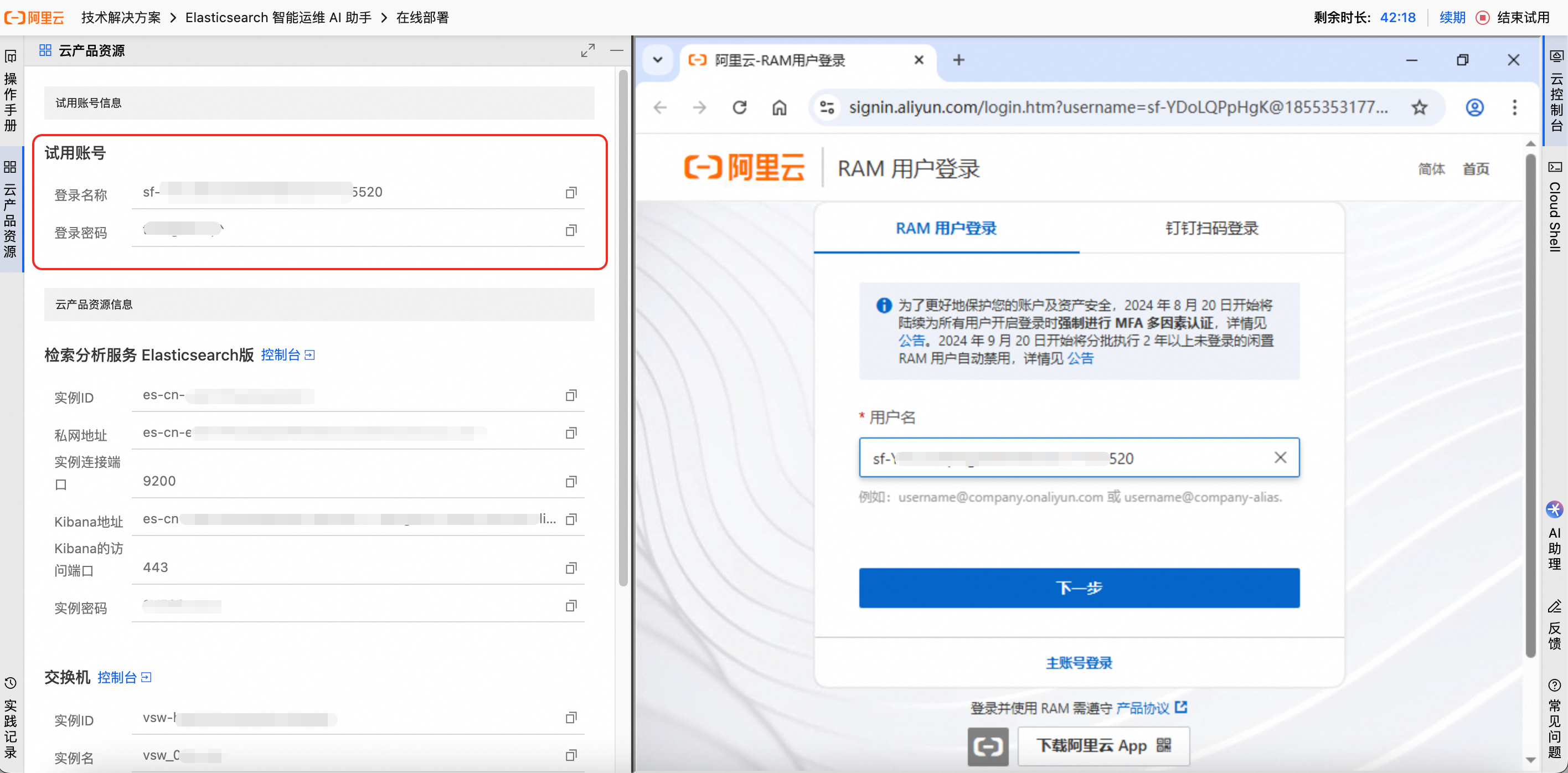Open Cloud Shell from right sidebar
The height and width of the screenshot is (773, 1568).
(x=1555, y=206)
